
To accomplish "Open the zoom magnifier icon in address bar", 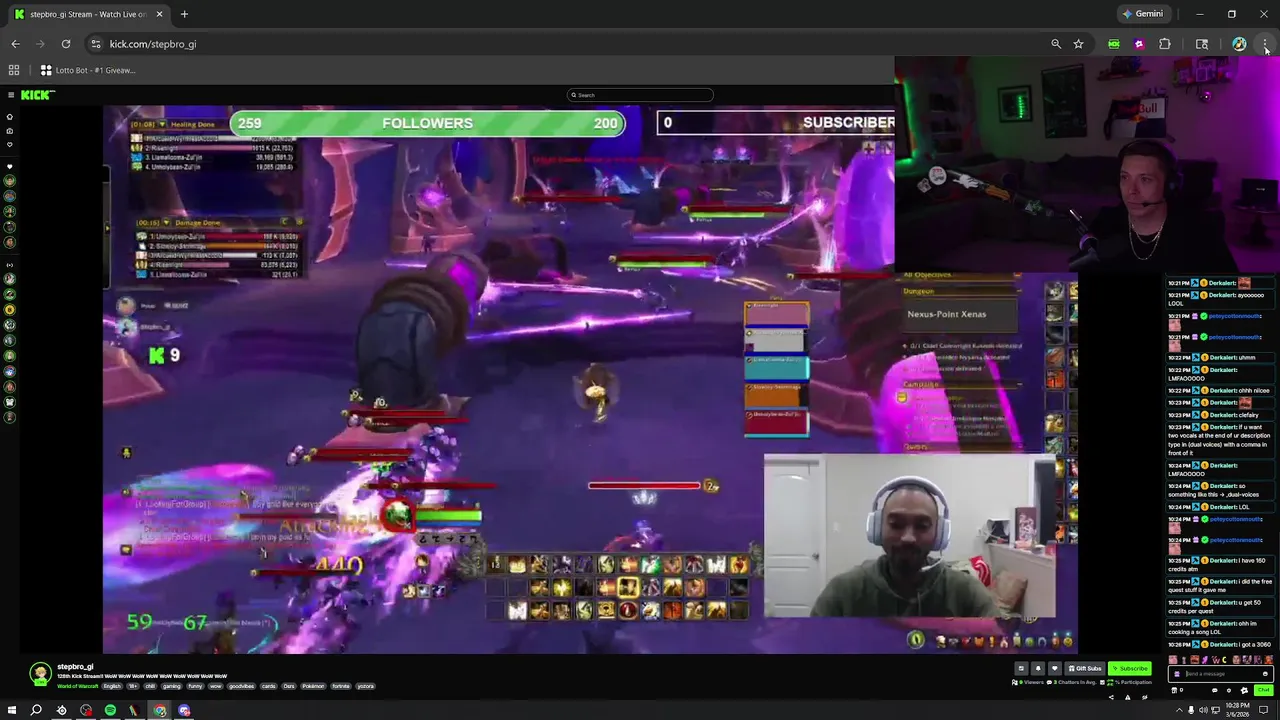I will pyautogui.click(x=1056, y=44).
